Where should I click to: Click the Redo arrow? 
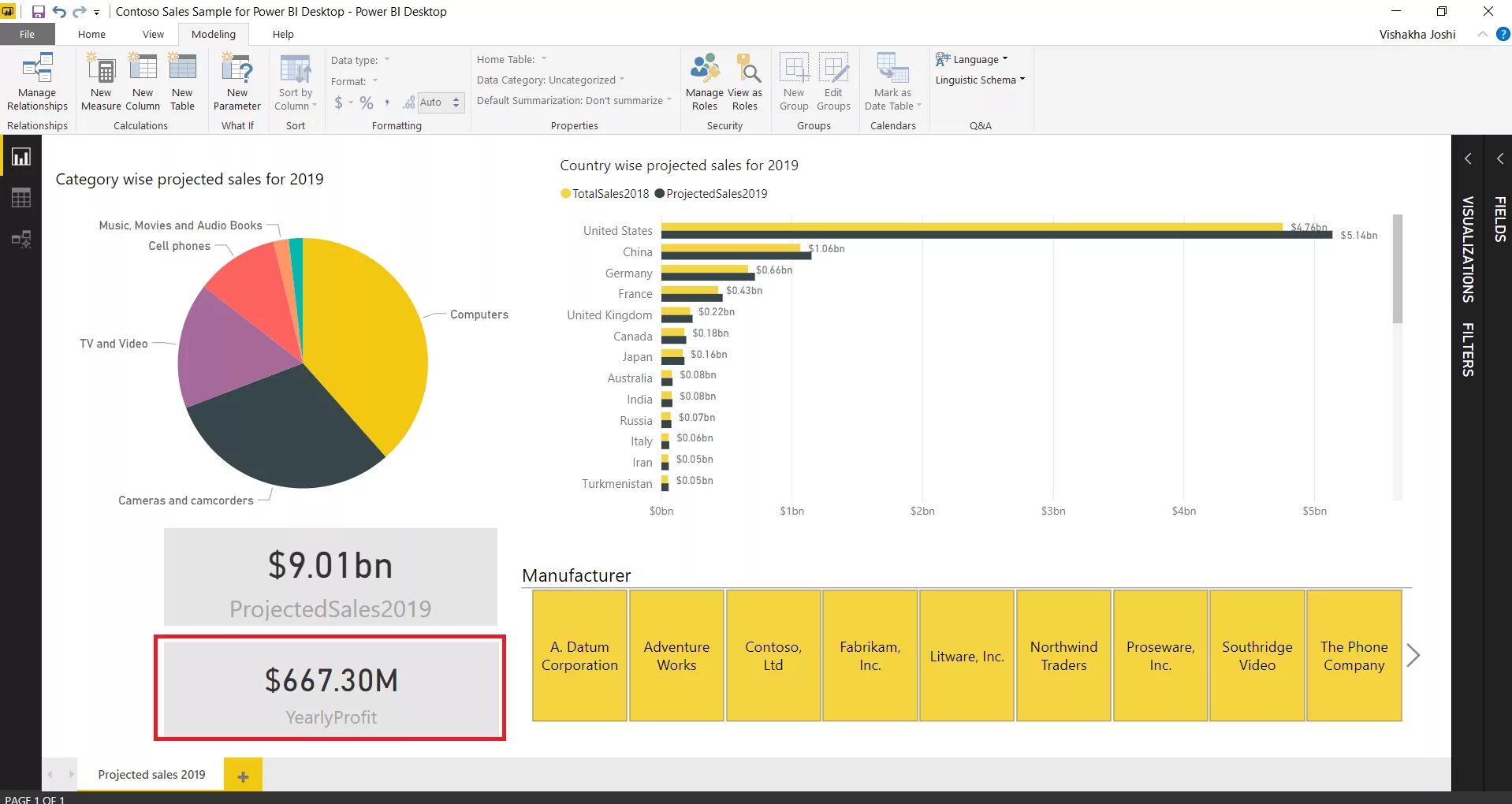coord(79,12)
